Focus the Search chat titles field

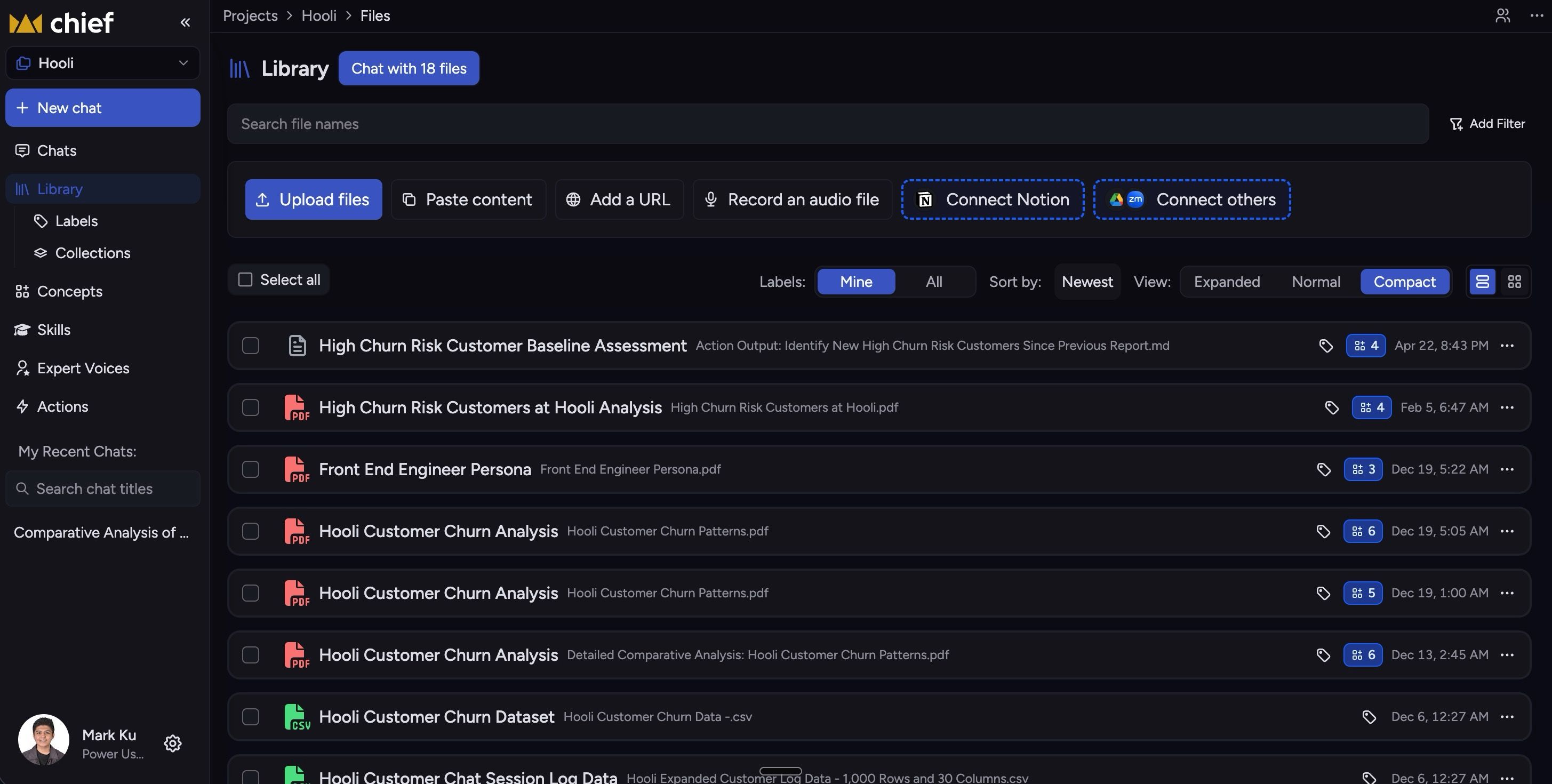[103, 489]
